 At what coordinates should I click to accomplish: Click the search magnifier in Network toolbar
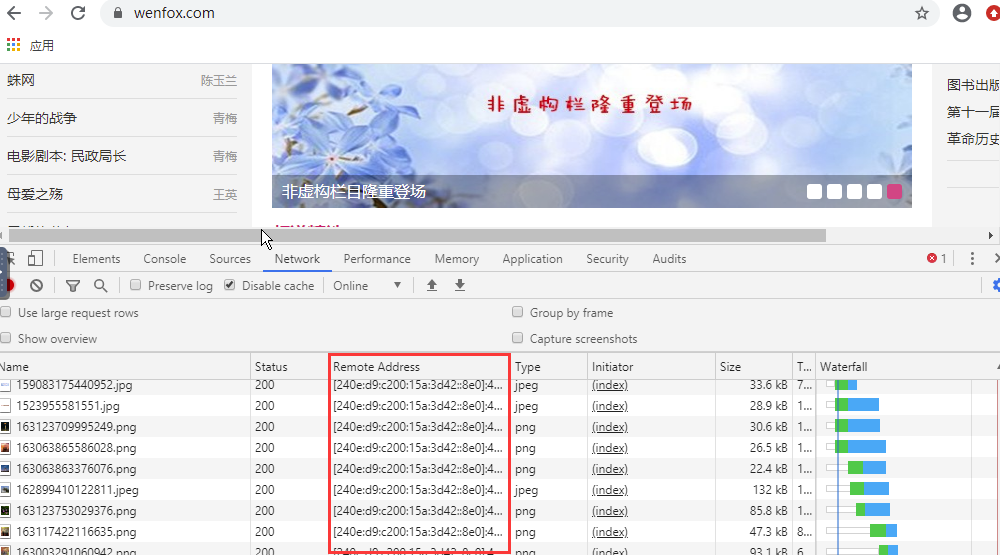[100, 286]
